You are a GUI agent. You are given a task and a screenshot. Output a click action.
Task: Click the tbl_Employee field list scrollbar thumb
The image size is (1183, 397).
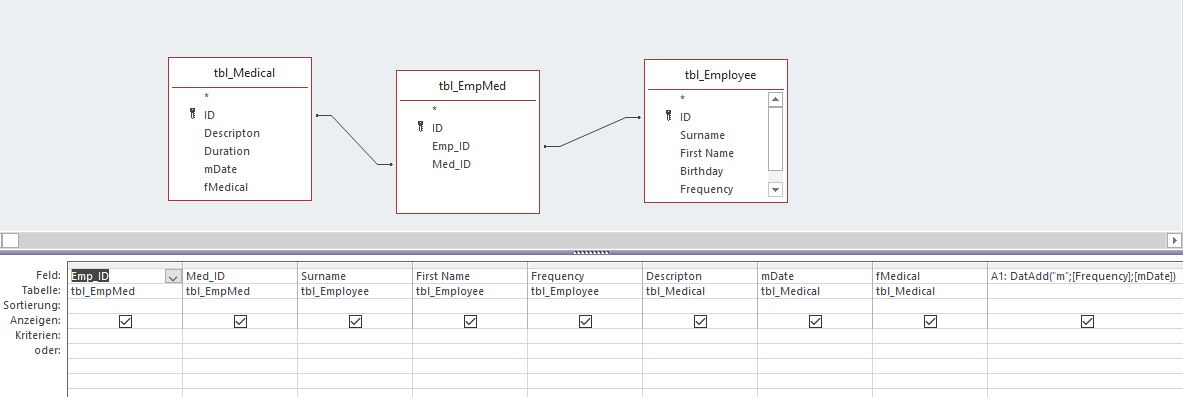(775, 139)
